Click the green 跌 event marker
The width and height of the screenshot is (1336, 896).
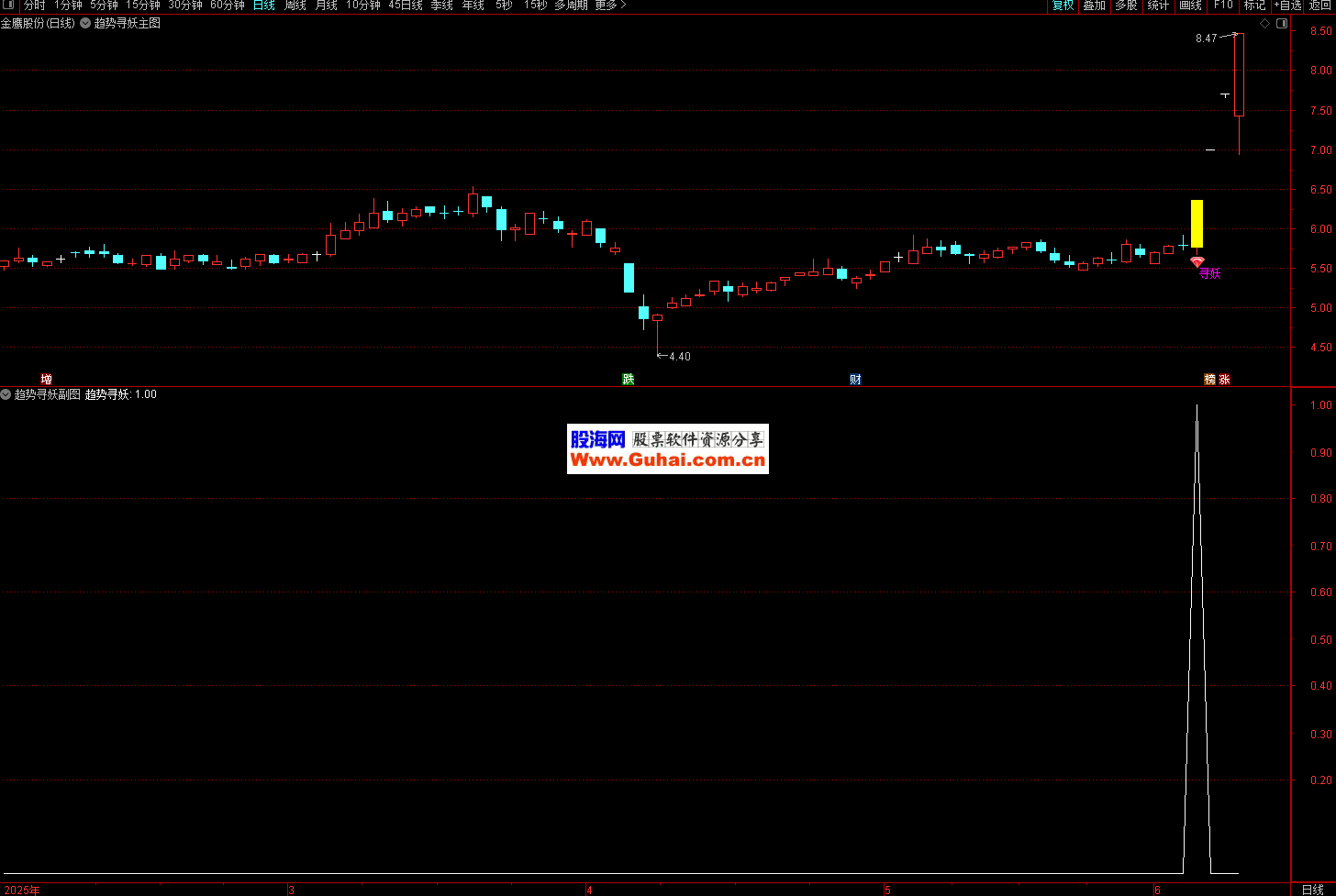click(x=629, y=379)
